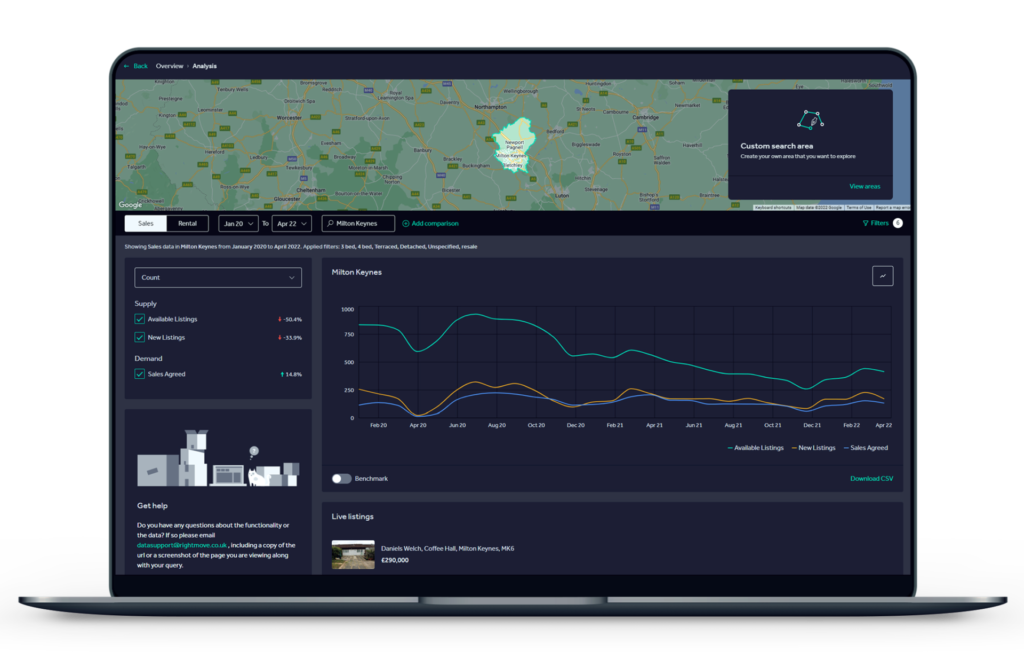Open the Apr 22 end date dropdown

292,223
